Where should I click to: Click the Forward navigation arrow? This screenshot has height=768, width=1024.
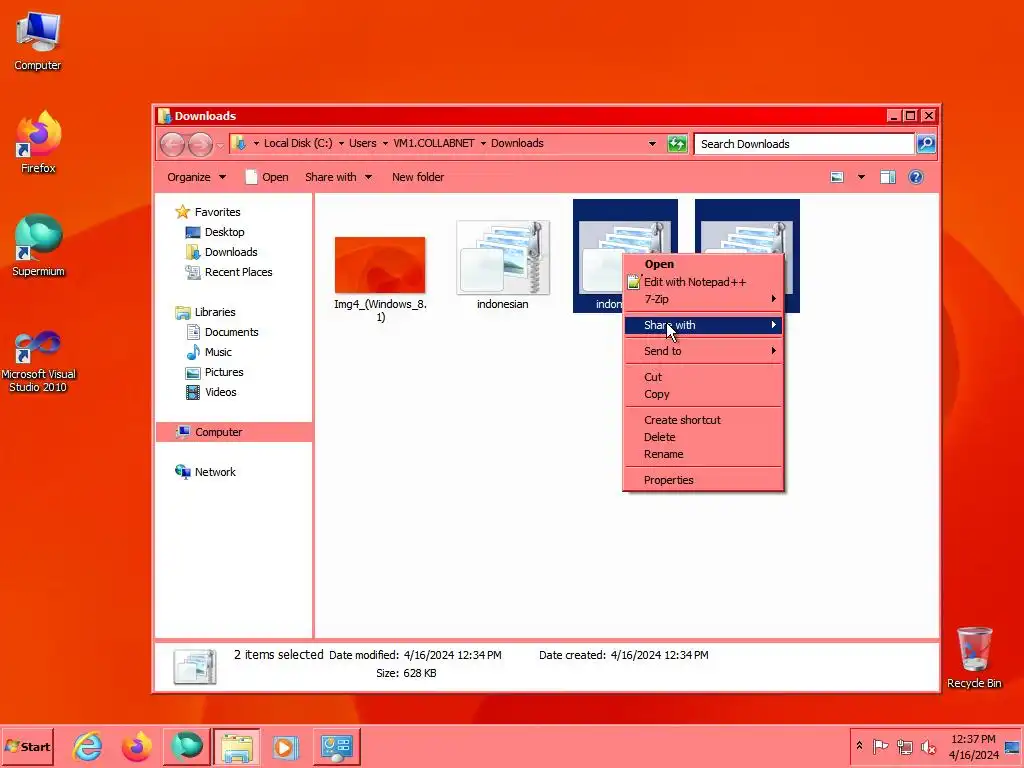coord(200,144)
